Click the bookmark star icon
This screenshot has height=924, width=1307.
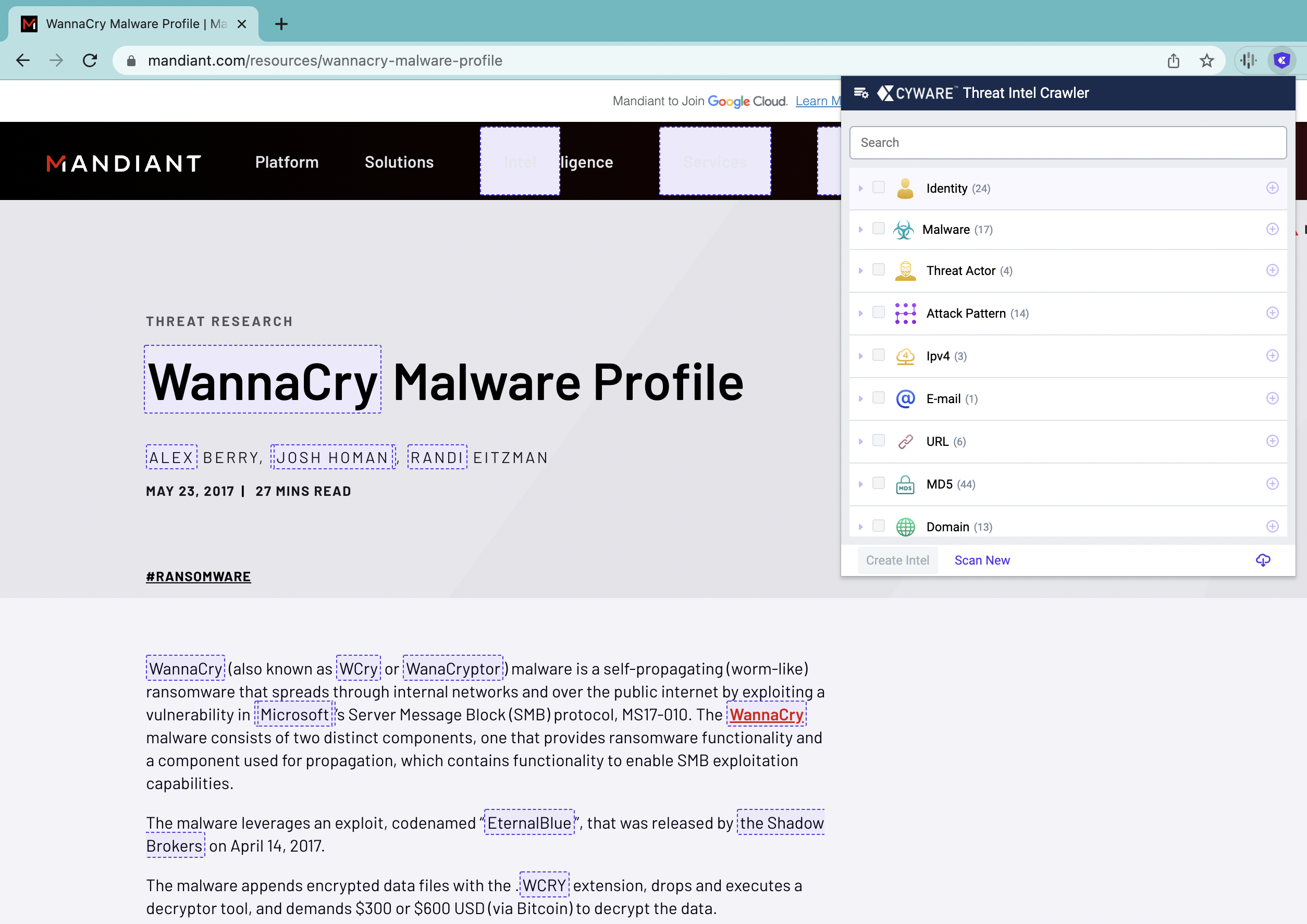(x=1206, y=60)
